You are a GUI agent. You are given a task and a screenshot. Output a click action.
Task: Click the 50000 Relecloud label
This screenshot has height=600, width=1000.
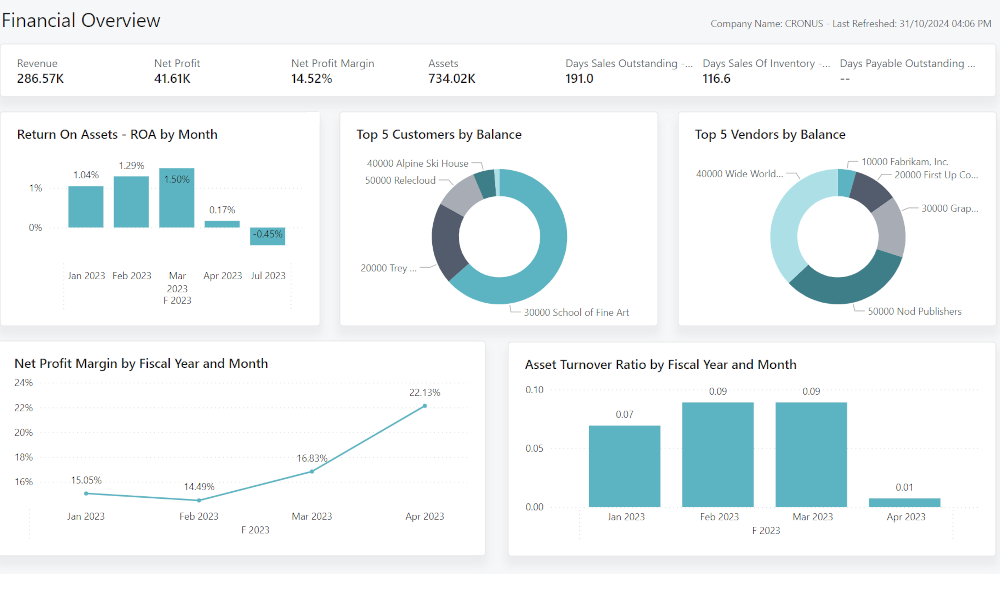point(400,180)
